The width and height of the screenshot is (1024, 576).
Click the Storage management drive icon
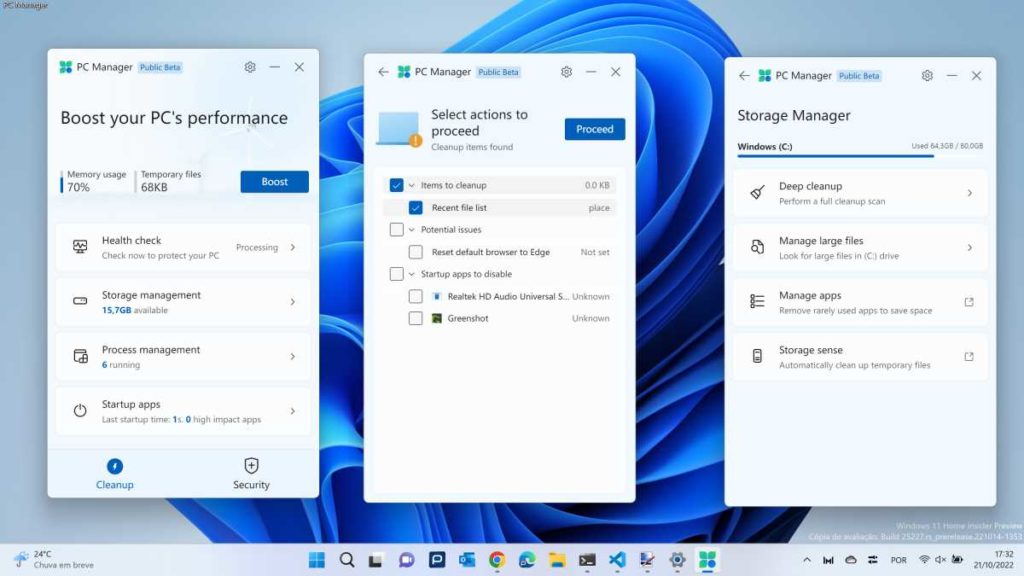pyautogui.click(x=80, y=301)
